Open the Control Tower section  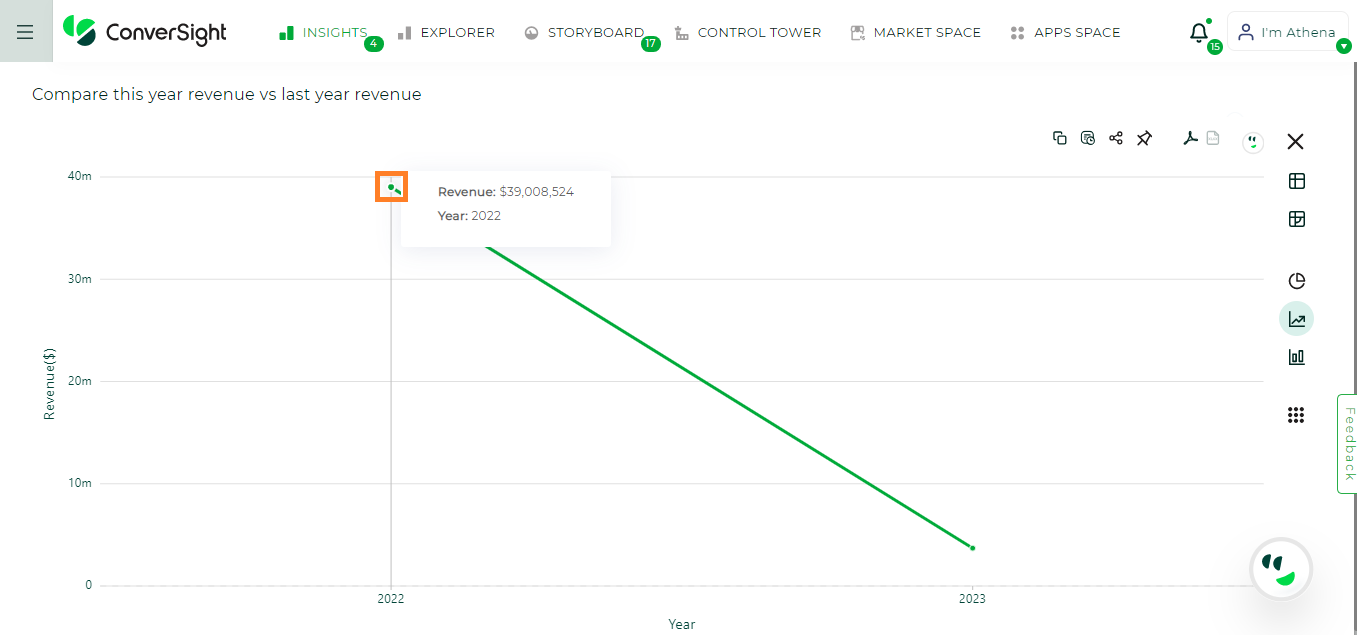click(748, 33)
